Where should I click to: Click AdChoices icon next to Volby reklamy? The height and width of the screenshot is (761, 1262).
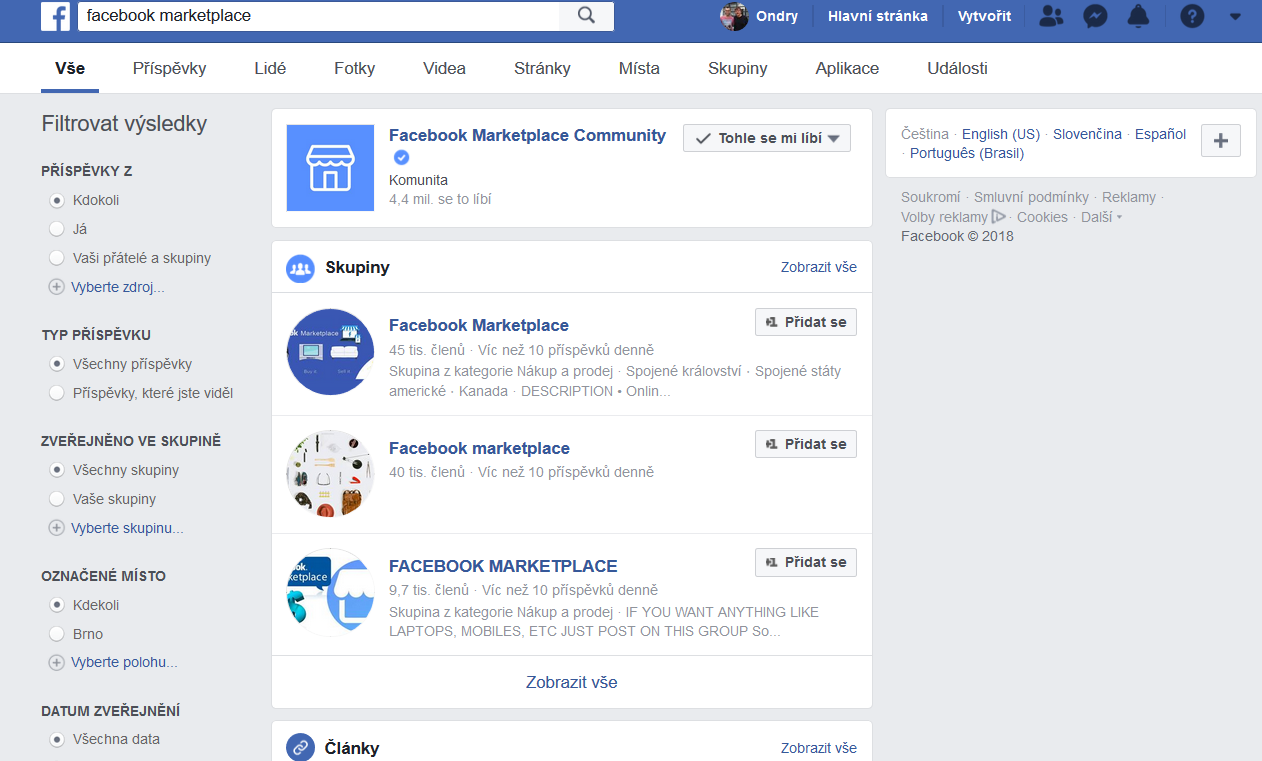click(998, 217)
